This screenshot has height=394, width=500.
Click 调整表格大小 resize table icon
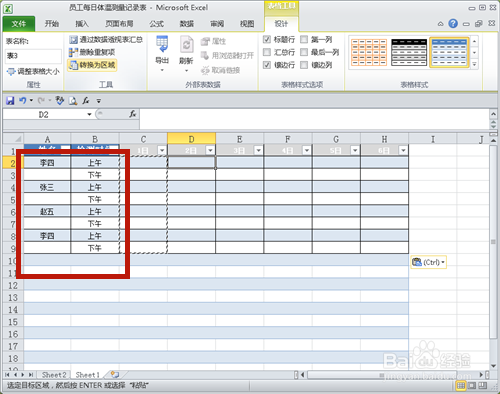[11, 71]
